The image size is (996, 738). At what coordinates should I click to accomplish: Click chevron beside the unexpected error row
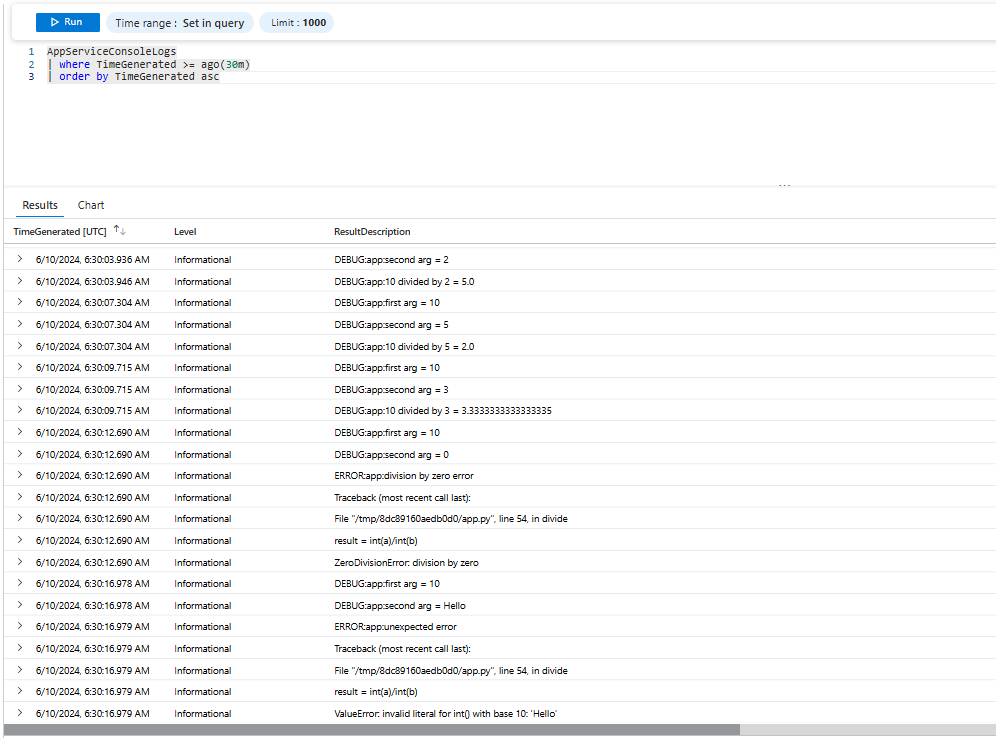click(x=20, y=627)
